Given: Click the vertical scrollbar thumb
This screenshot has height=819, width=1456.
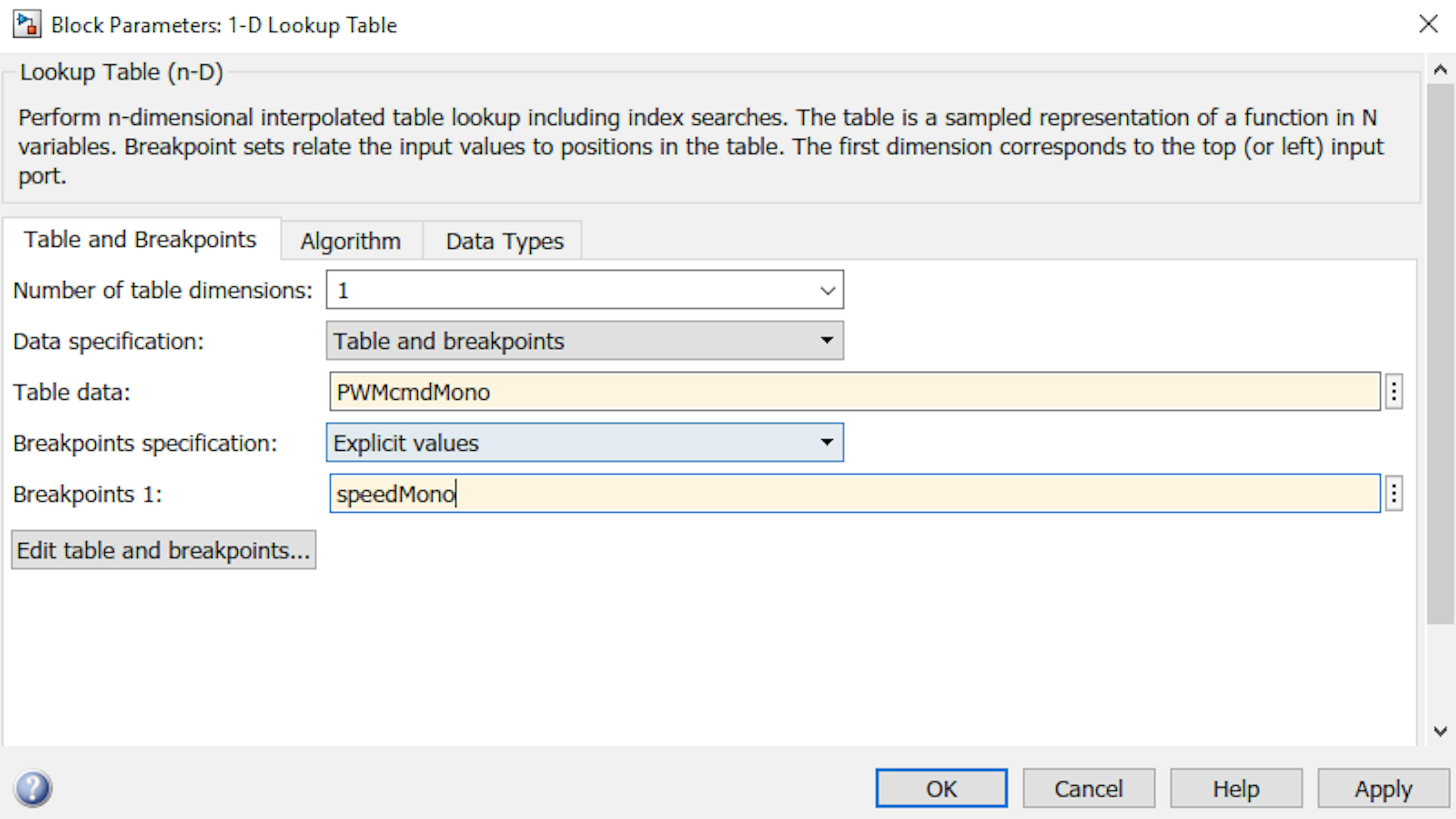Looking at the screenshot, I should [1440, 353].
